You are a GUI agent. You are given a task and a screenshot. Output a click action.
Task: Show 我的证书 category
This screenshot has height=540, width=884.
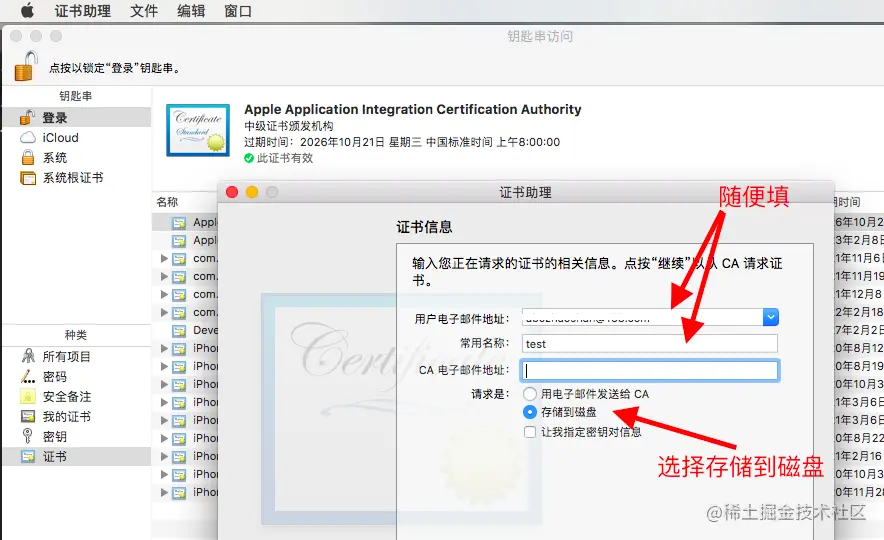pos(77,417)
